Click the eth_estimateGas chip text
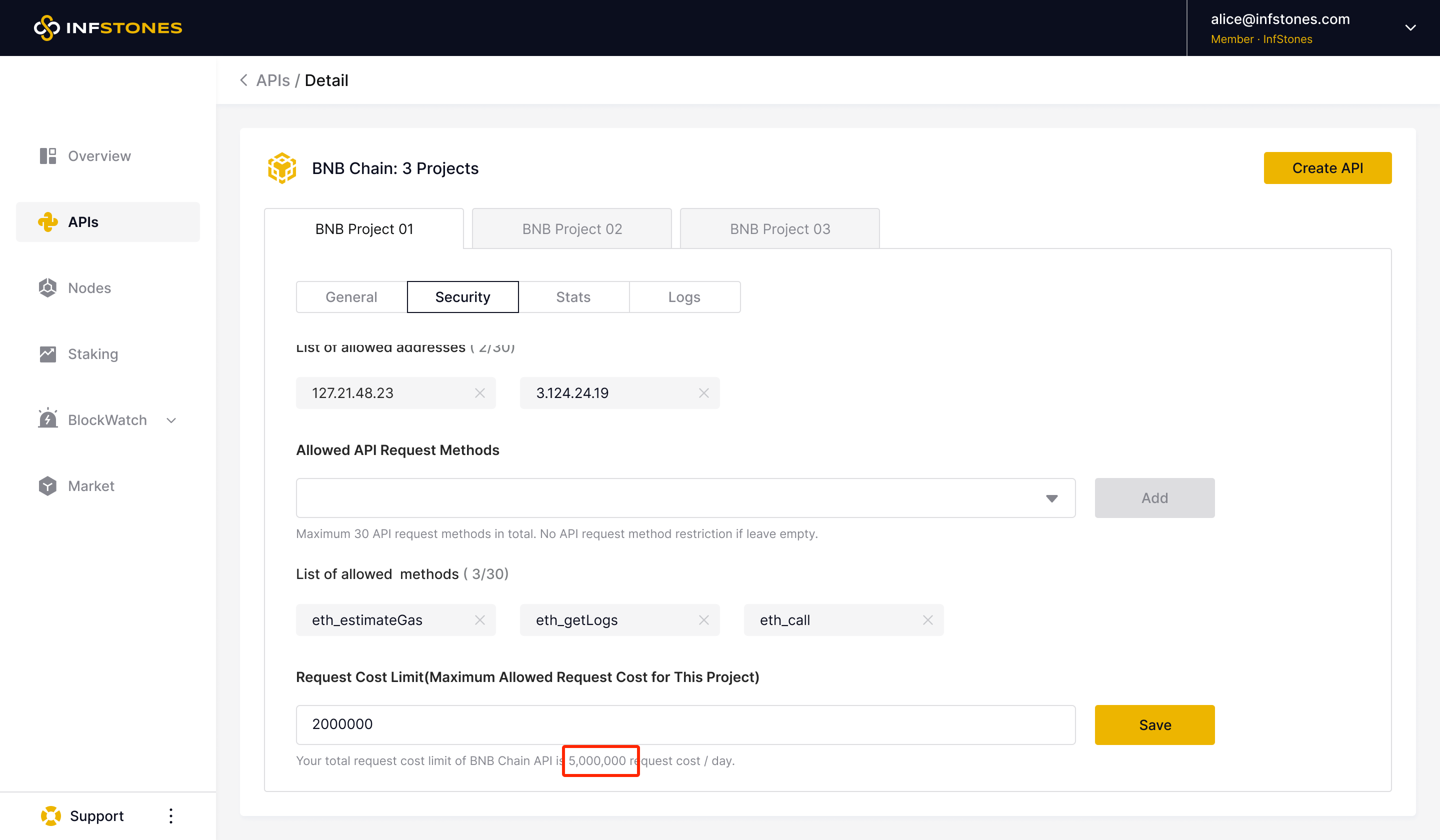Viewport: 1440px width, 840px height. 367,619
